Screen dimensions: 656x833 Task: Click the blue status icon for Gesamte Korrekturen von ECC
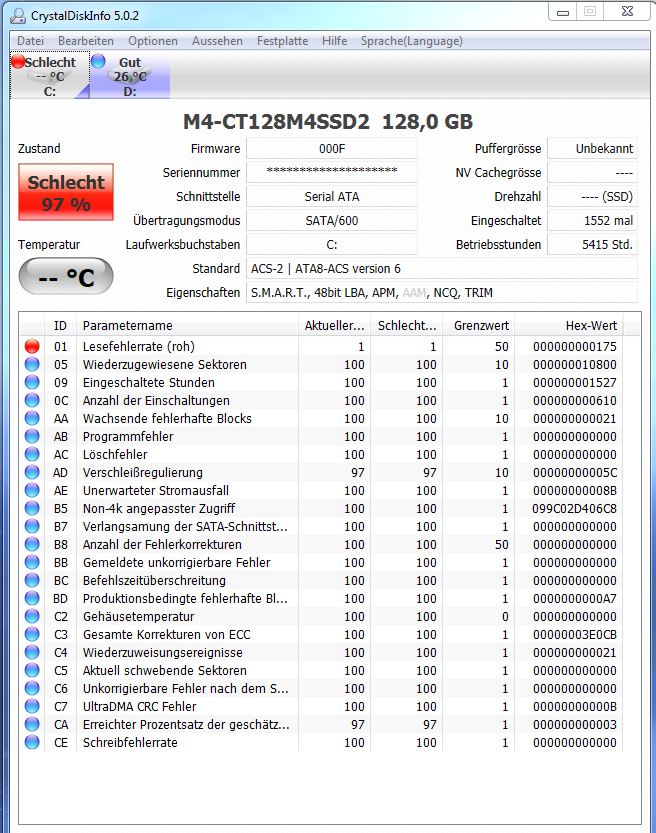tap(32, 634)
